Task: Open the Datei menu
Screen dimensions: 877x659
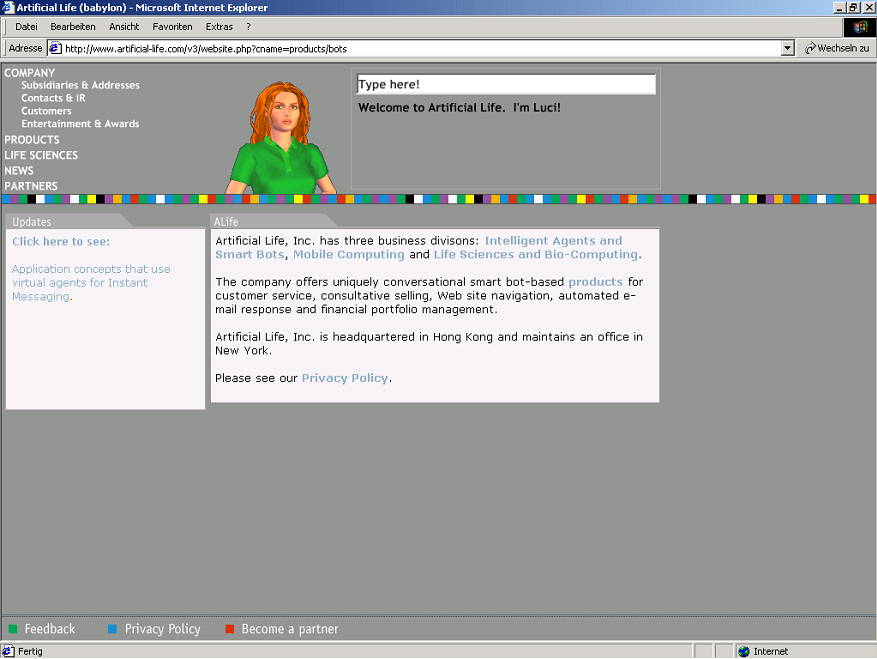Action: (26, 27)
